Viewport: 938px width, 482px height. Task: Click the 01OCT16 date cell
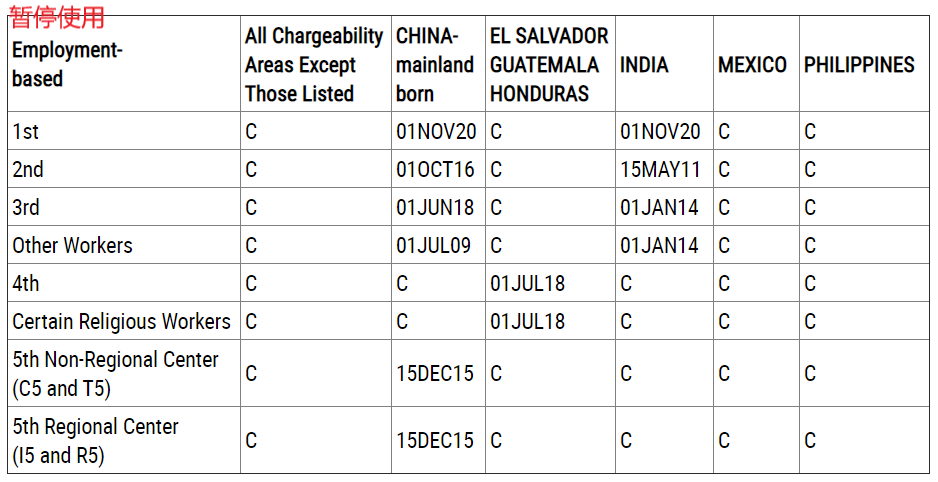[435, 170]
